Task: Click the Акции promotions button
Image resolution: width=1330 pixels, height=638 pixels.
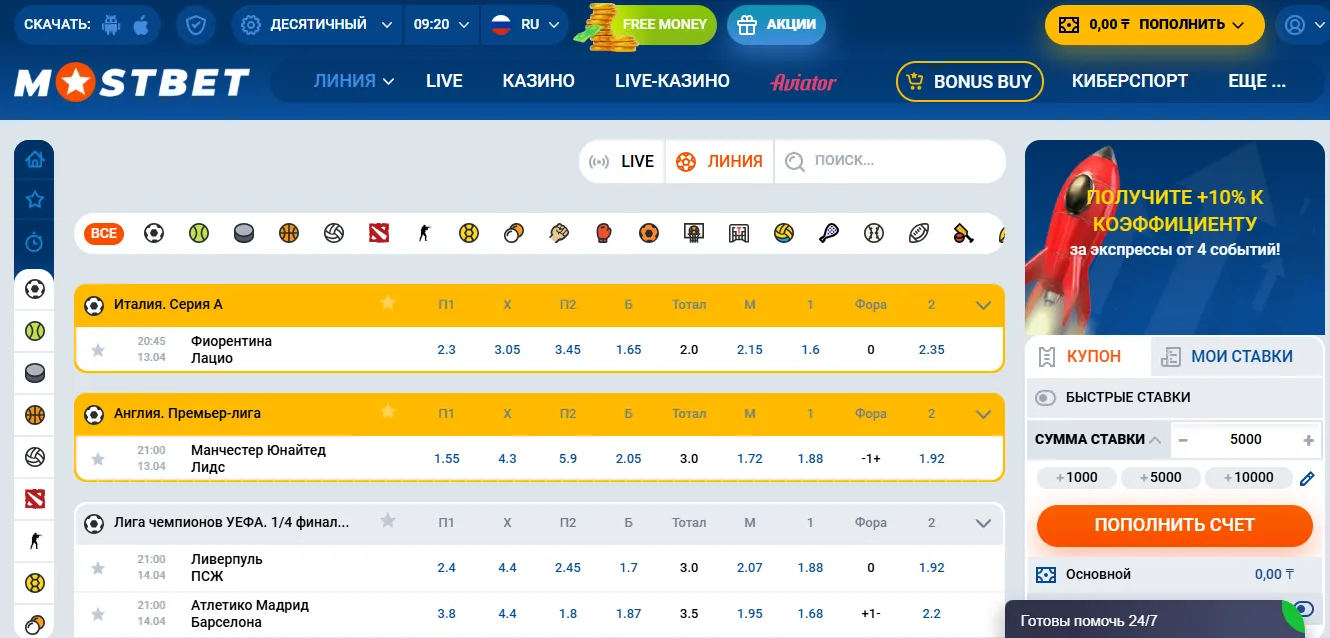Action: click(776, 25)
